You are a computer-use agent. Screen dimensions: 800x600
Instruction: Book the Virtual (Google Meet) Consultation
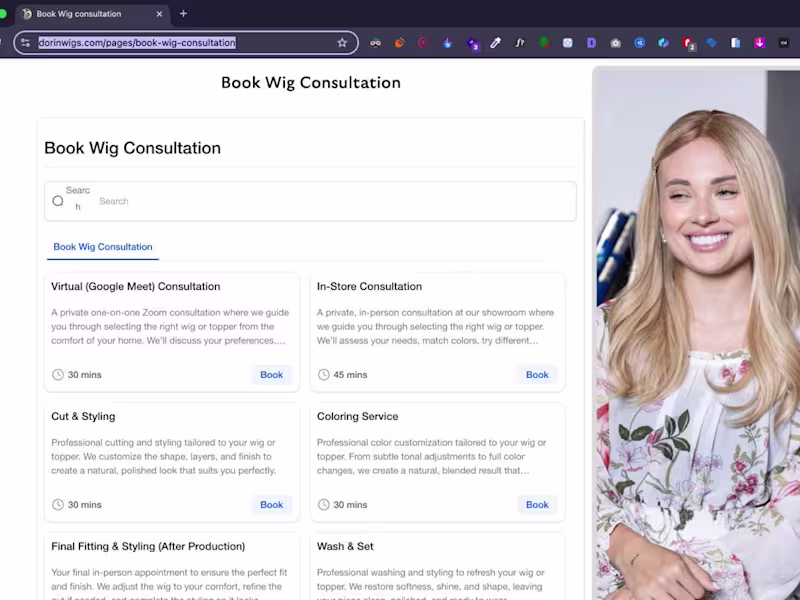pos(271,374)
